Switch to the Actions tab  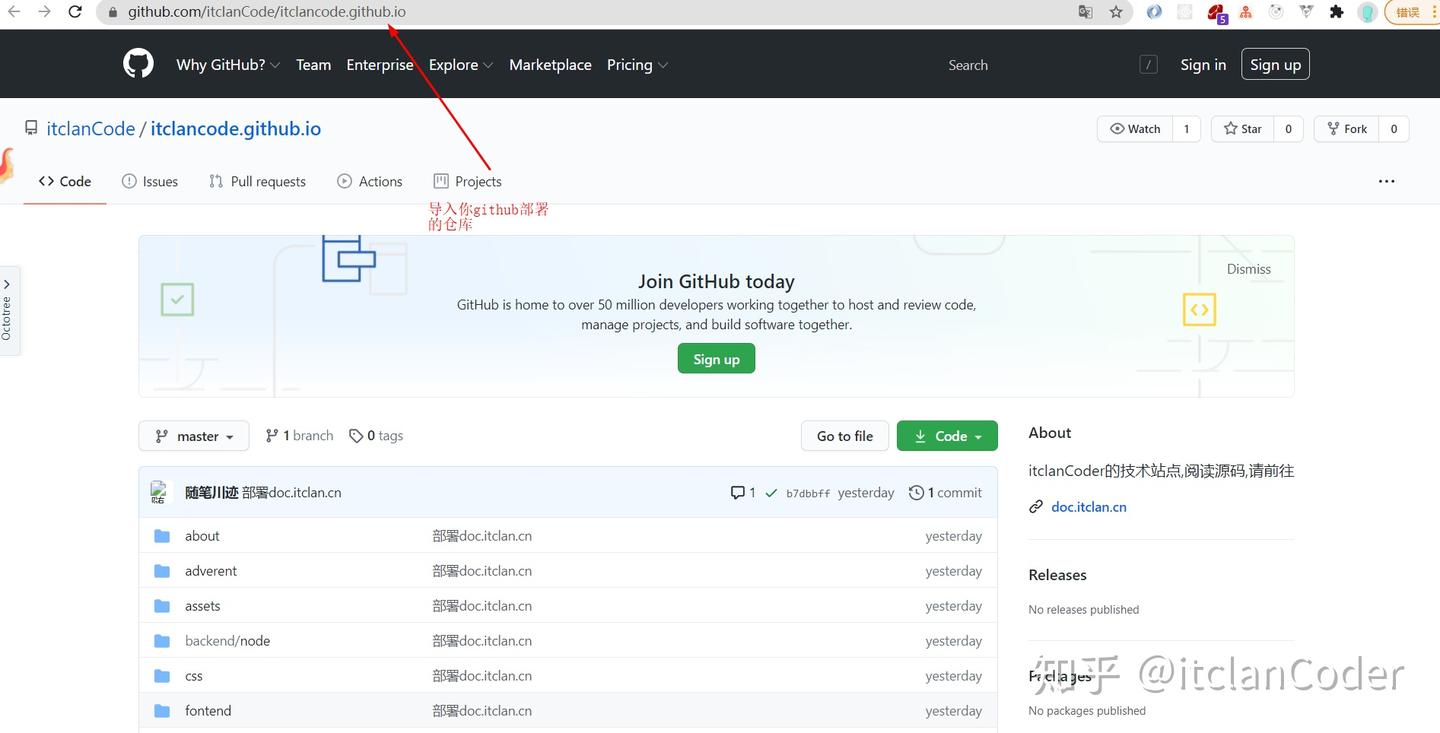tap(370, 181)
